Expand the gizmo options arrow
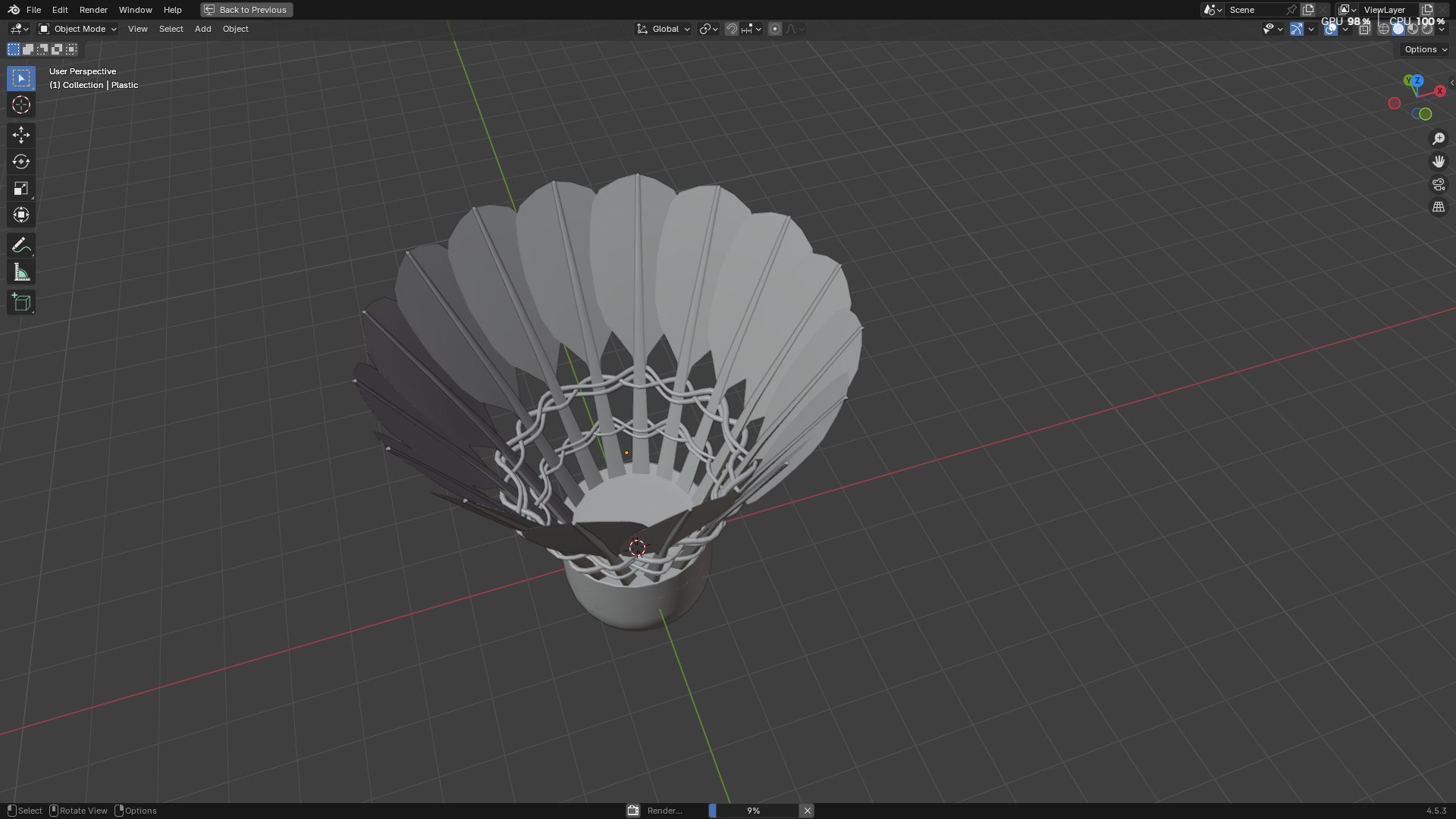 (x=1311, y=29)
